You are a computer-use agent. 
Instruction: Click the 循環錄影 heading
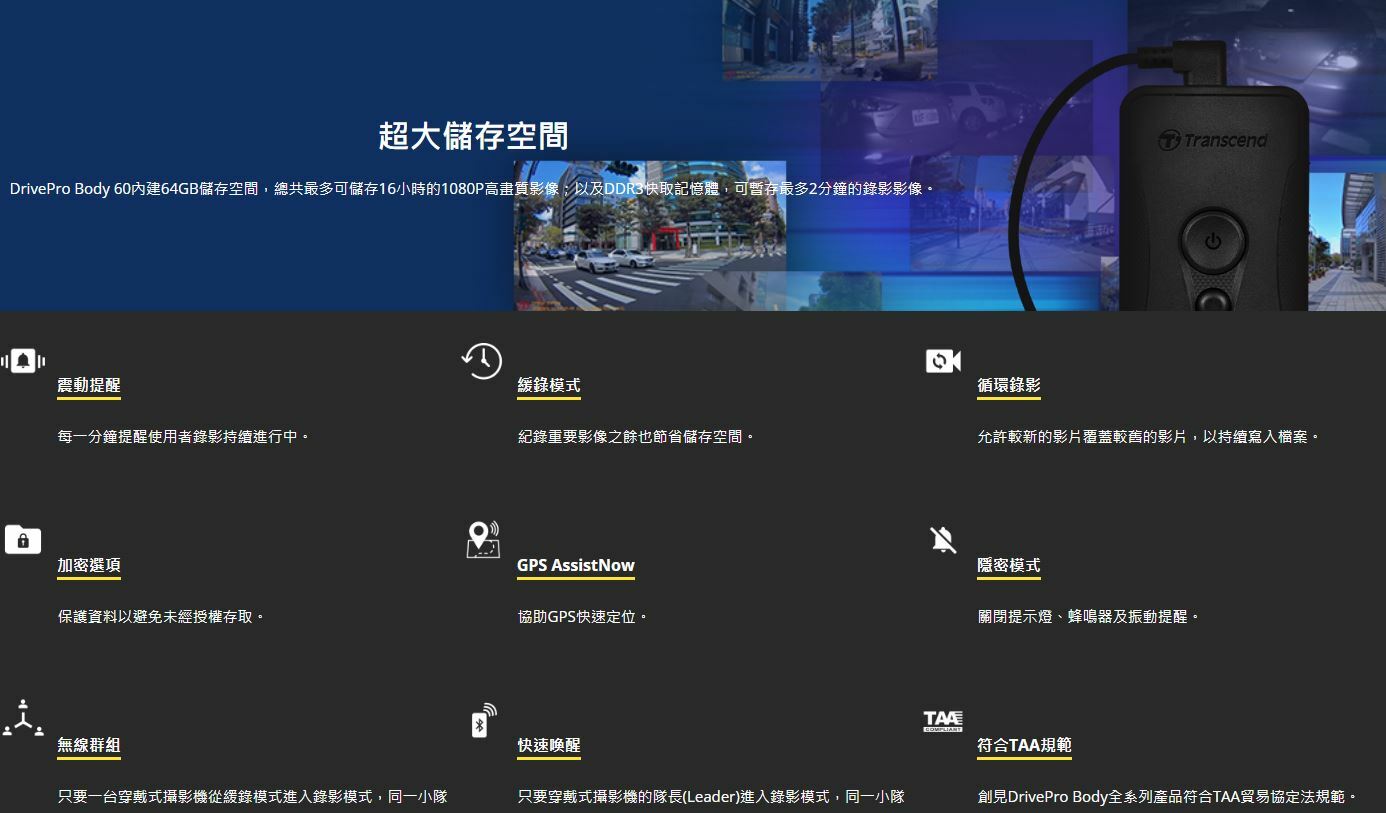(x=1009, y=385)
